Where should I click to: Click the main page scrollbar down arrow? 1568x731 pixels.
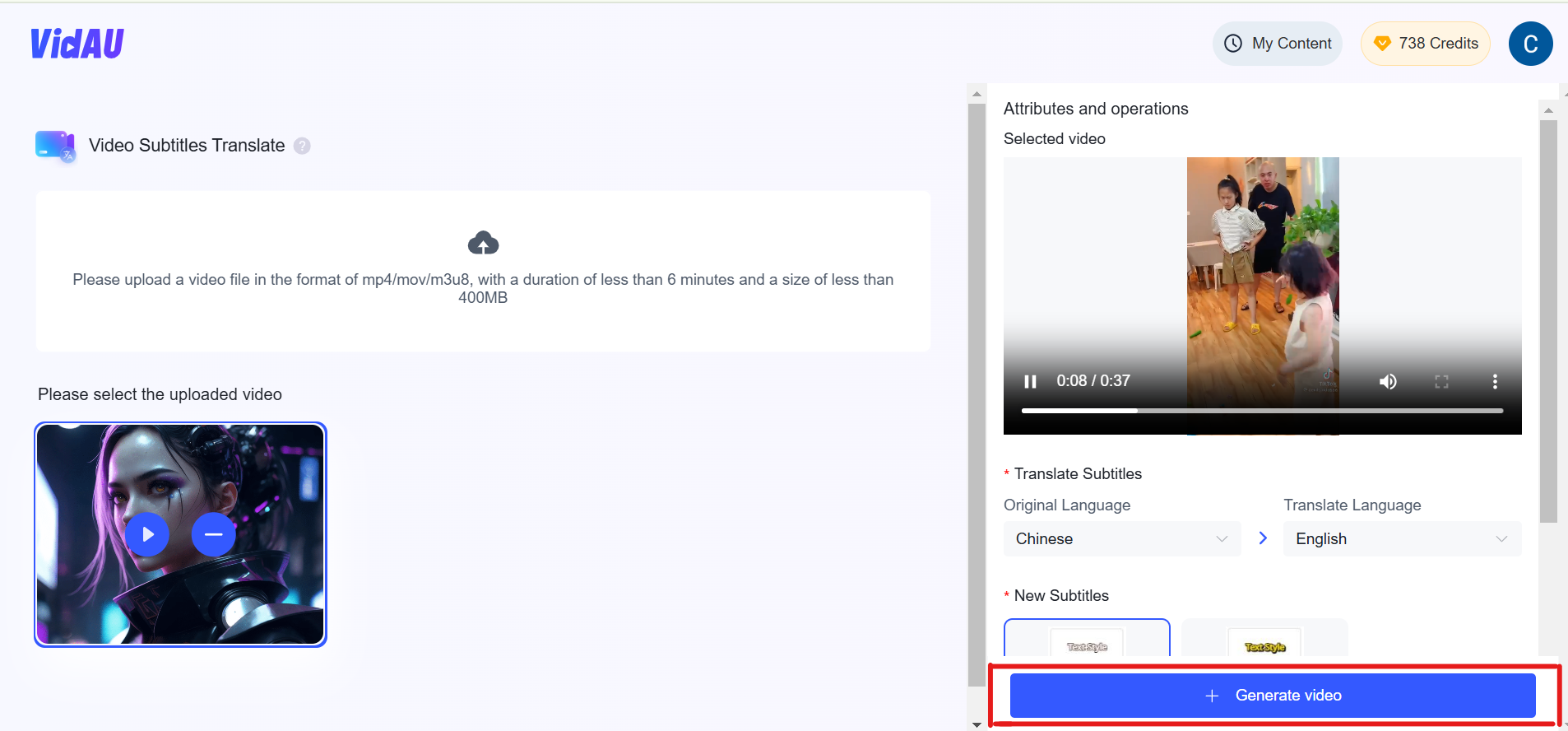point(977,724)
